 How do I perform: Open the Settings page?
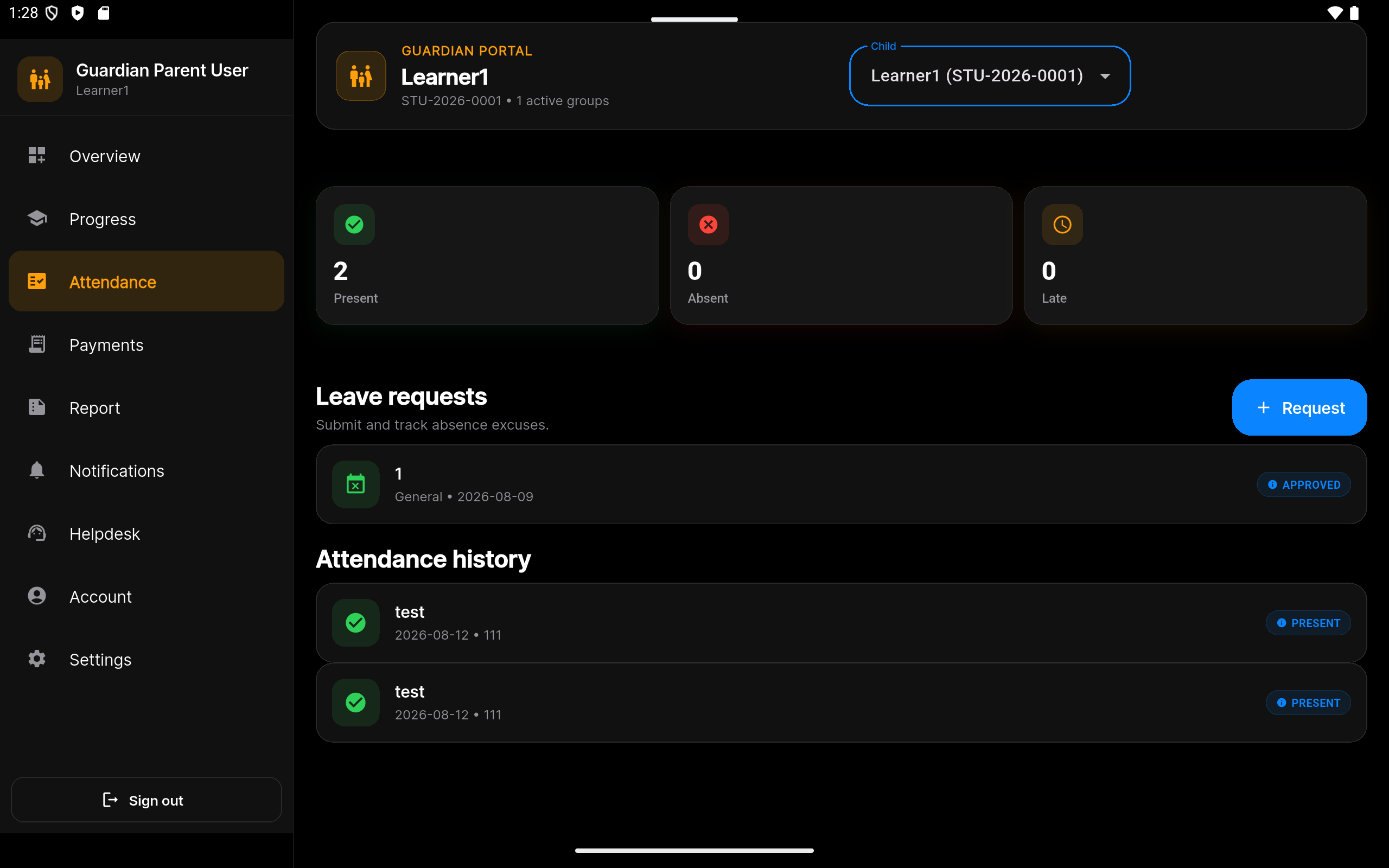point(146,659)
